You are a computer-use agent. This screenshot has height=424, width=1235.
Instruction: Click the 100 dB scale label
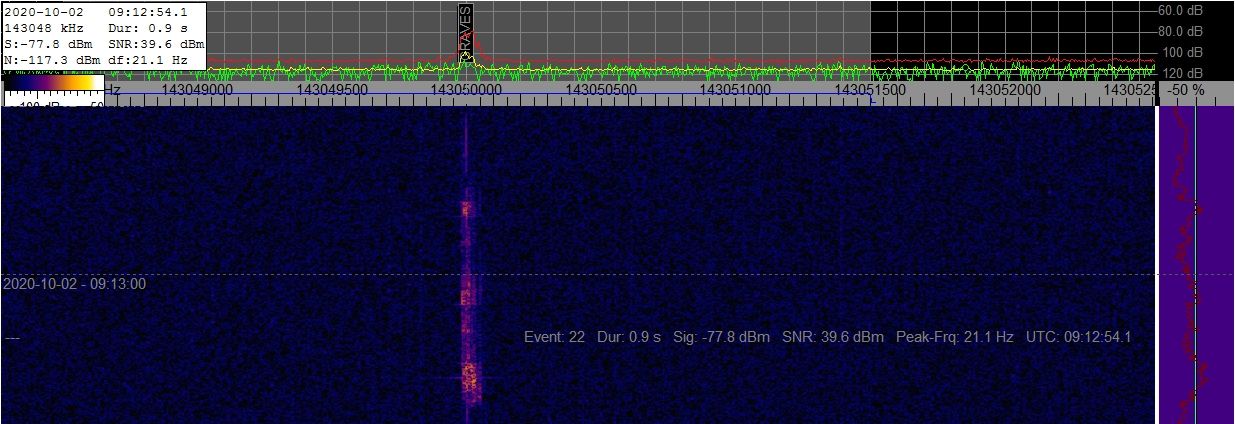(1182, 52)
